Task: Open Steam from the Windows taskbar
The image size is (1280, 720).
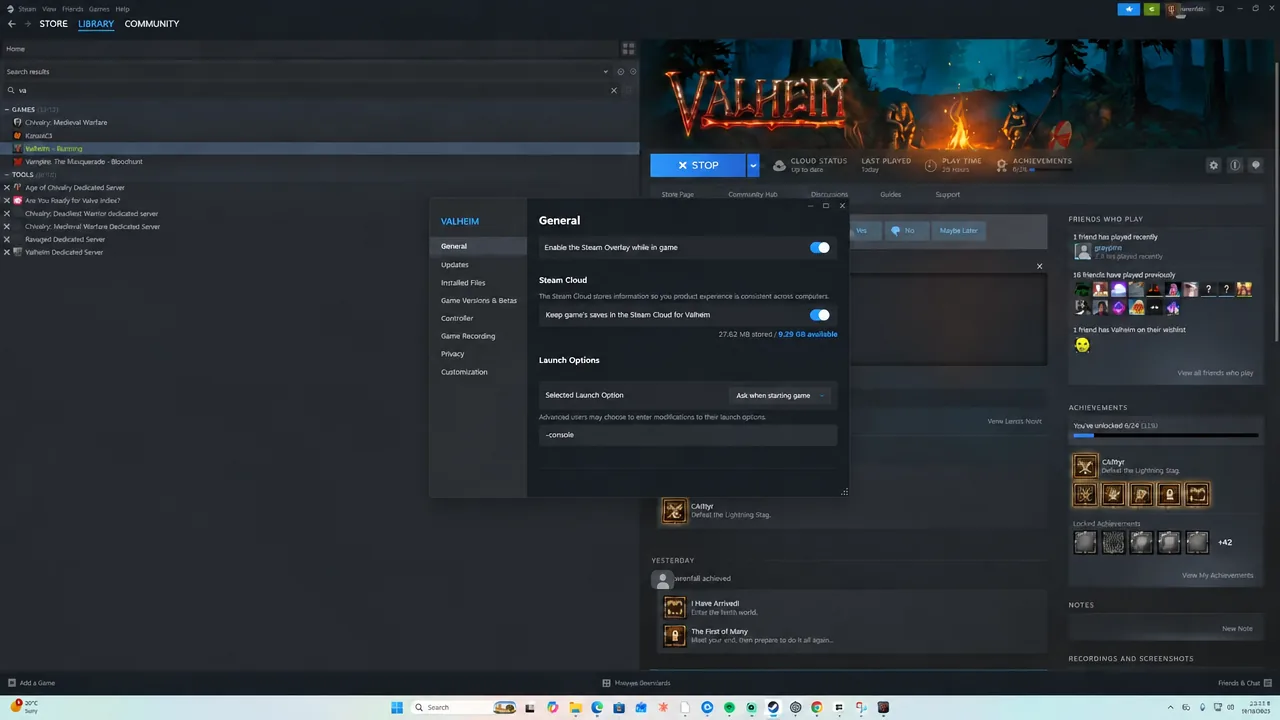Action: (773, 707)
